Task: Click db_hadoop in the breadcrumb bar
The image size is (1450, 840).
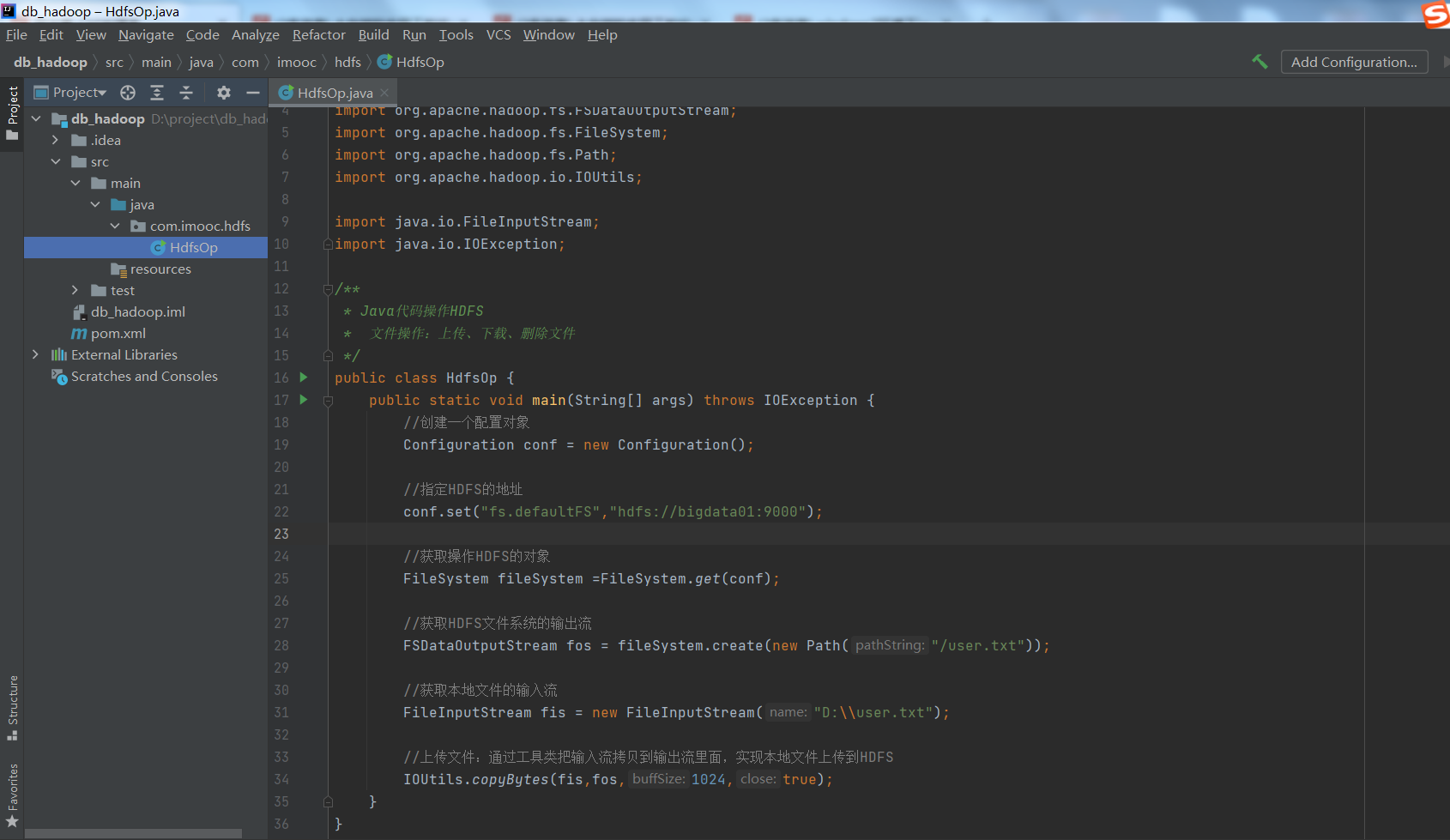Action: [x=51, y=62]
